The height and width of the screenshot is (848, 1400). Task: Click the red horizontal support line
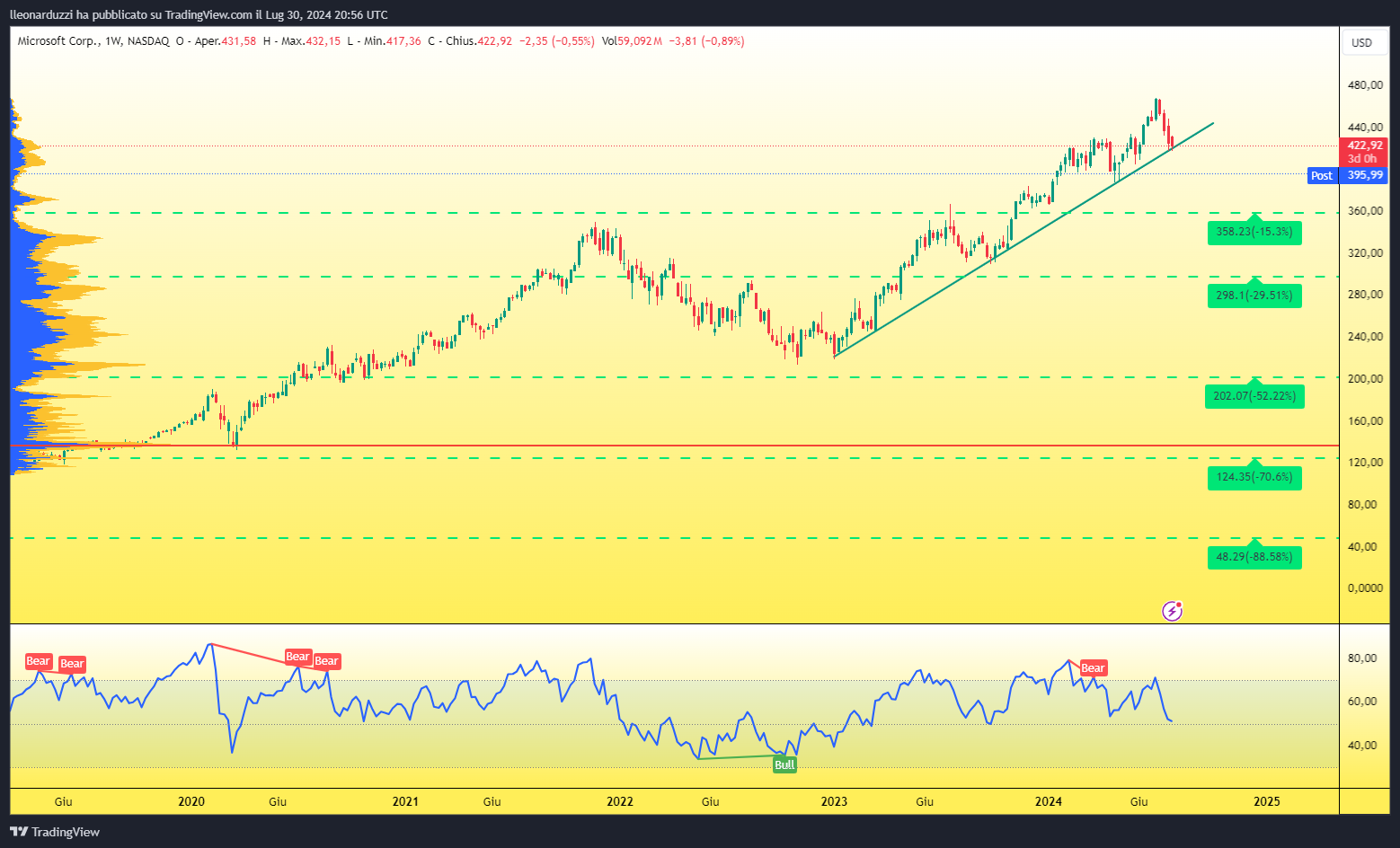click(674, 446)
